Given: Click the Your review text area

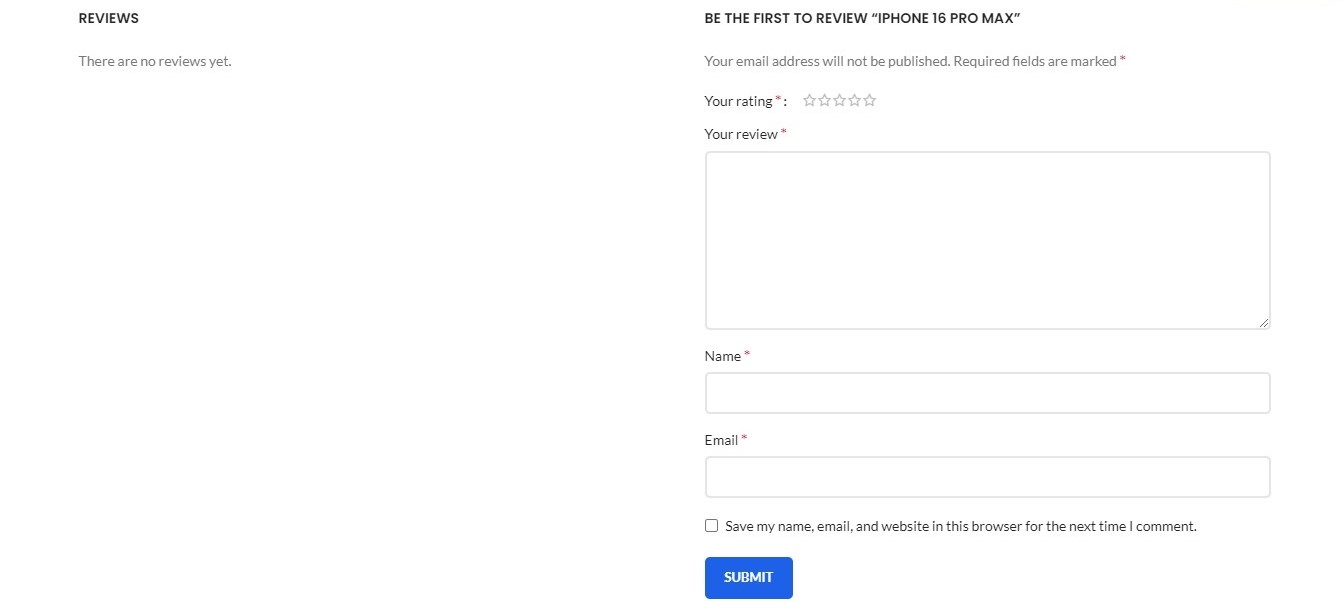Looking at the screenshot, I should (987, 240).
